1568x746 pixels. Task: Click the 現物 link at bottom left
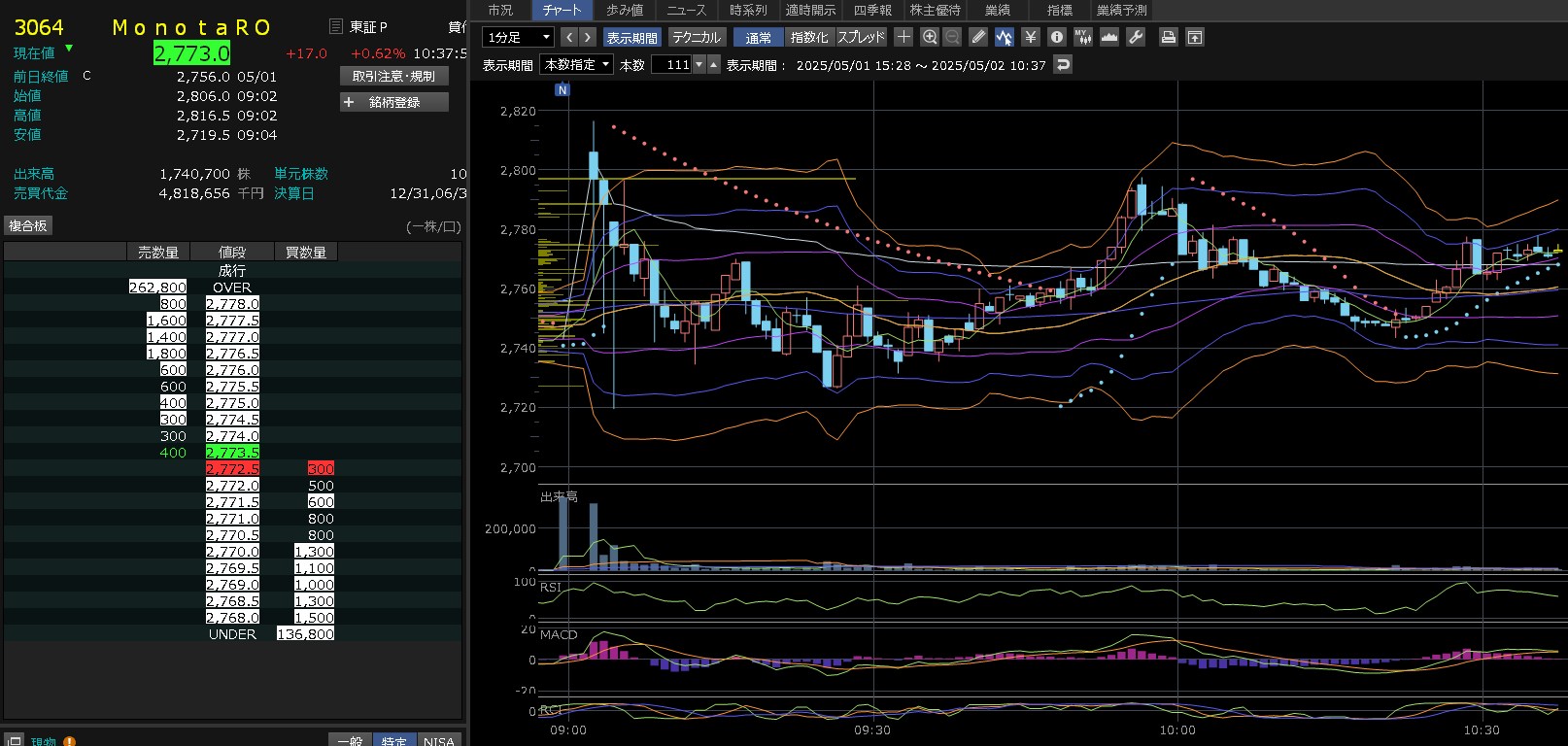44,741
